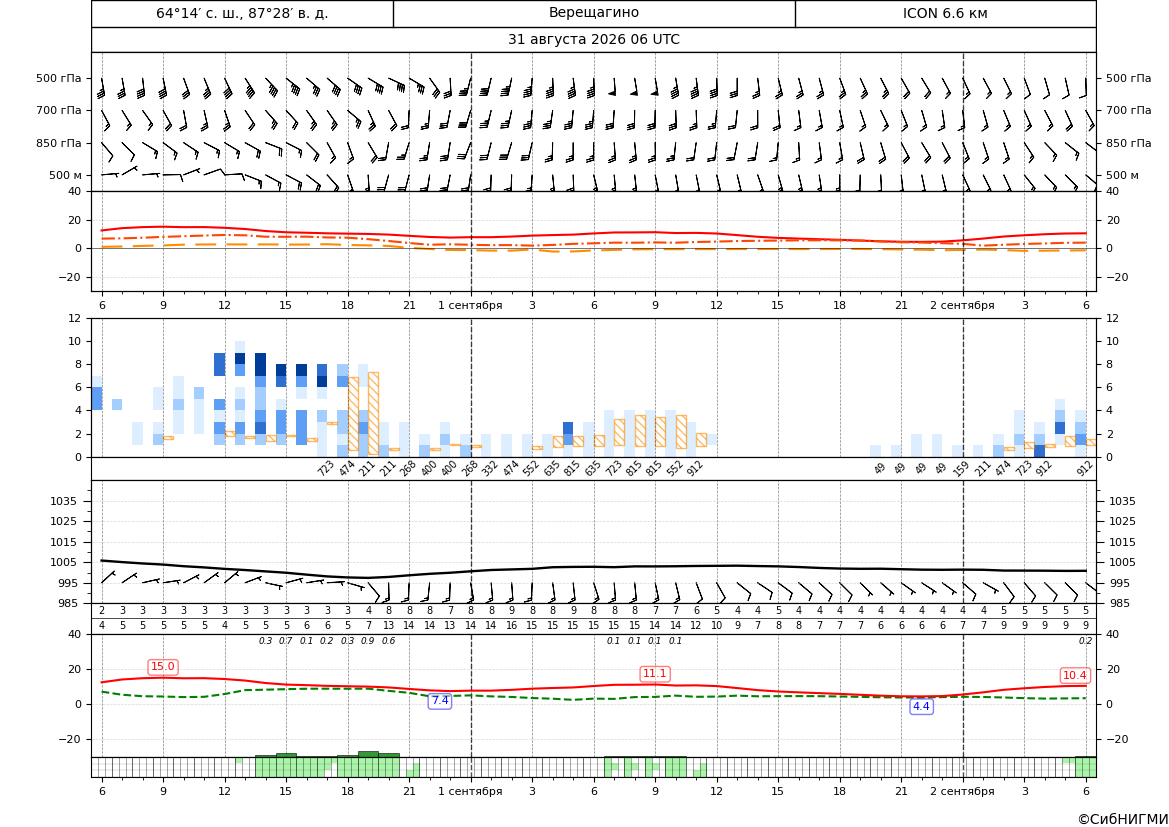Select the 31 августа 2026 06 UTC header
Viewport: 1169px width, 827px height.
coord(593,40)
